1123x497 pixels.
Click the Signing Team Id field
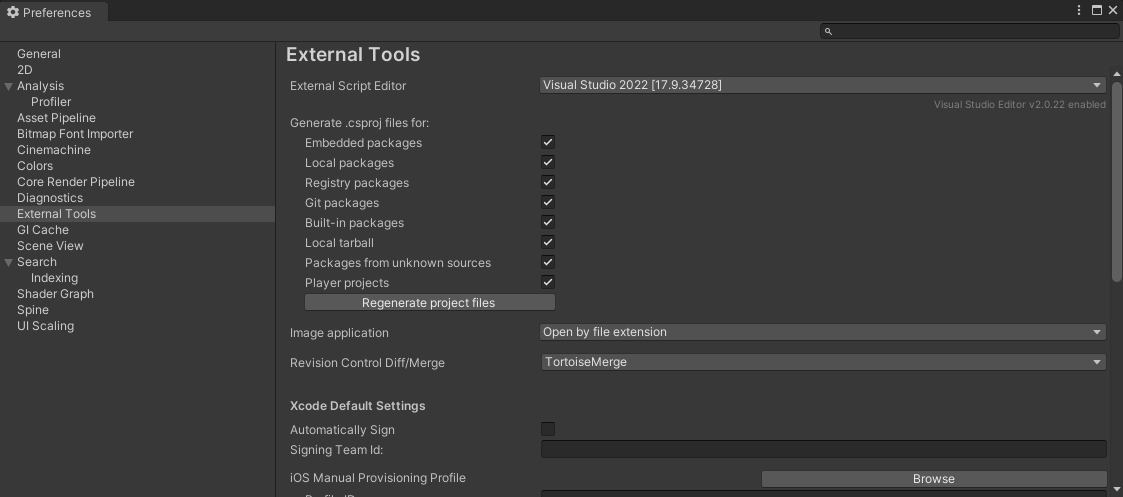(x=823, y=450)
